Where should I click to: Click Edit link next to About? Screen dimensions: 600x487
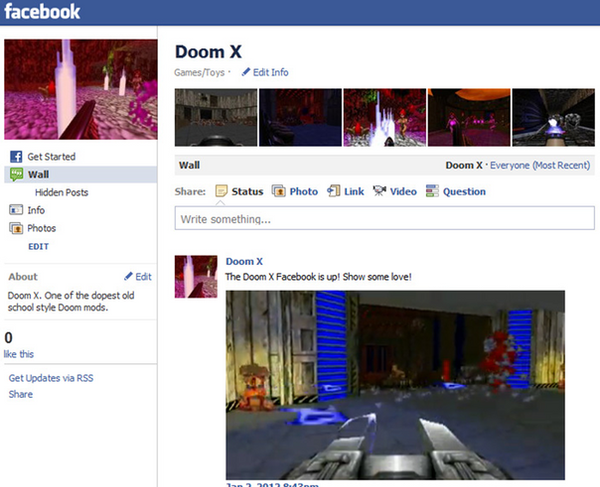143,277
